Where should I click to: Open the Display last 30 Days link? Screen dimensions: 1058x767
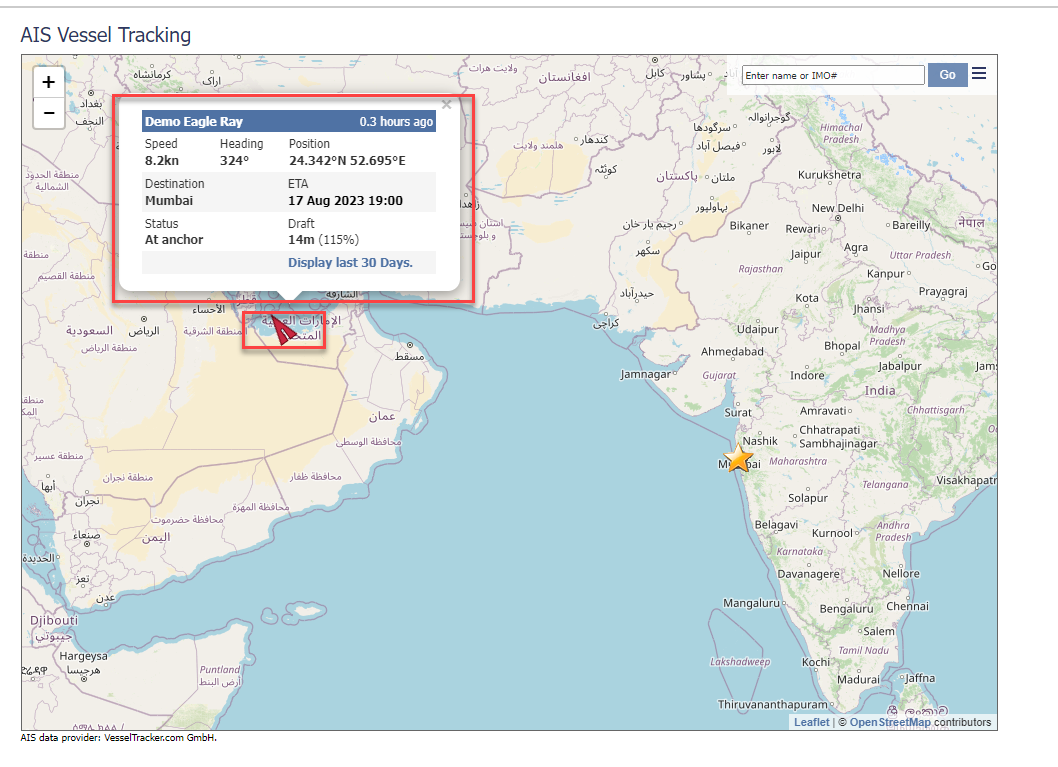pyautogui.click(x=350, y=262)
